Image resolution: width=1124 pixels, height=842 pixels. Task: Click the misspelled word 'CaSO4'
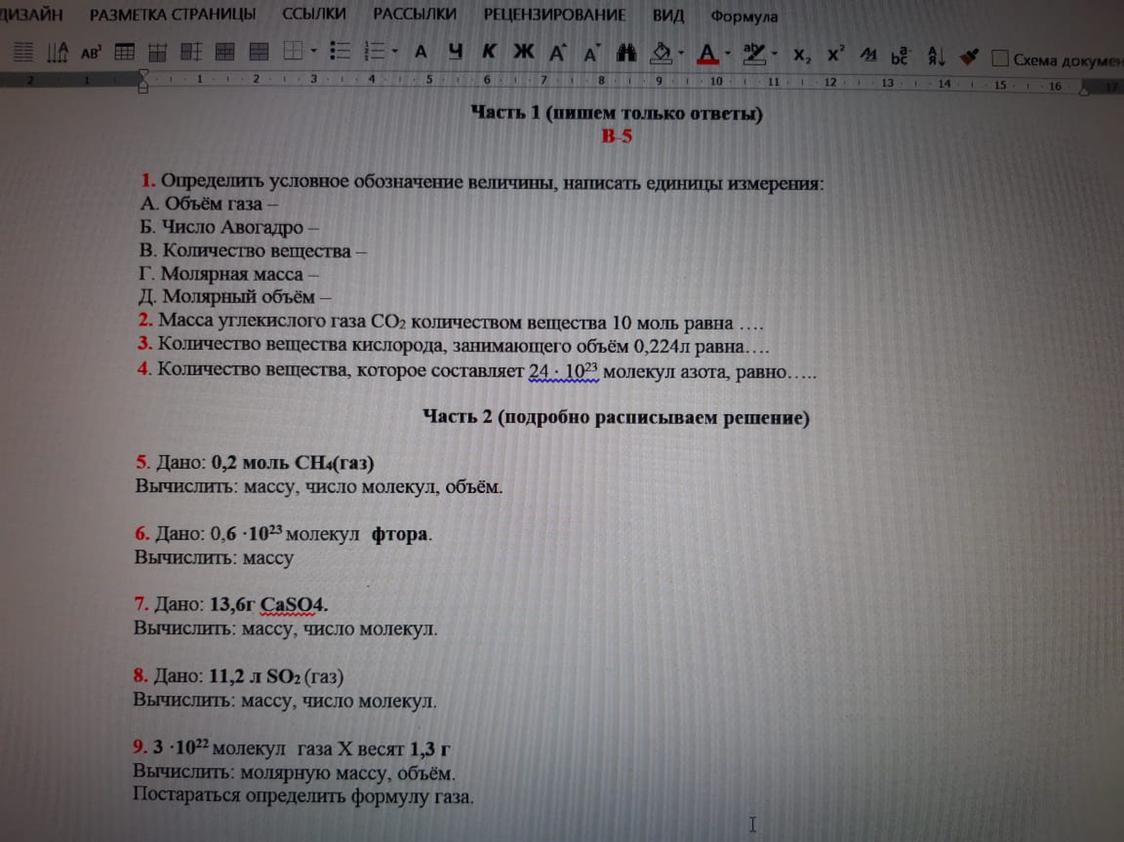(x=290, y=605)
